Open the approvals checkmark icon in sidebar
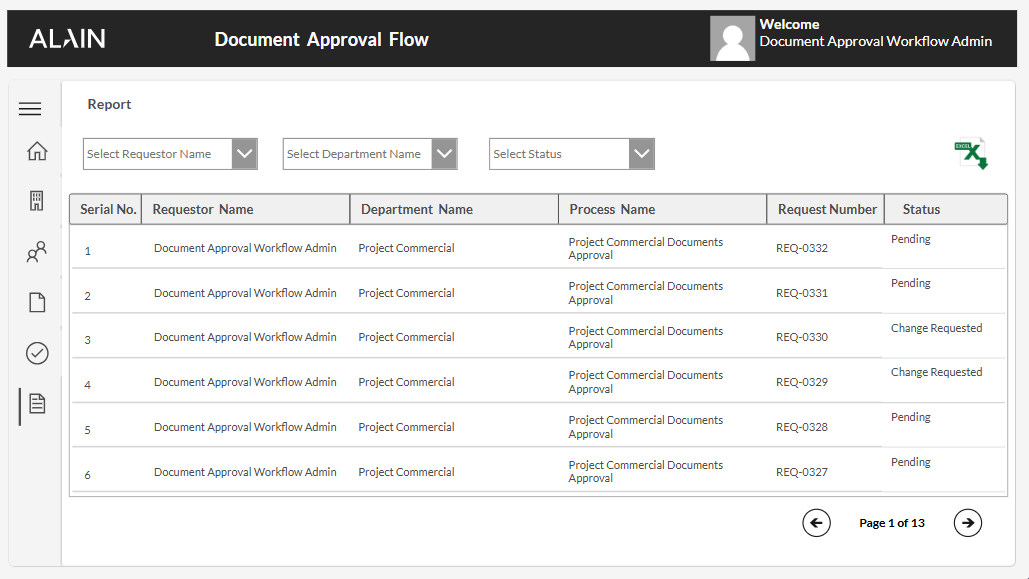The width and height of the screenshot is (1029, 579). coord(36,353)
